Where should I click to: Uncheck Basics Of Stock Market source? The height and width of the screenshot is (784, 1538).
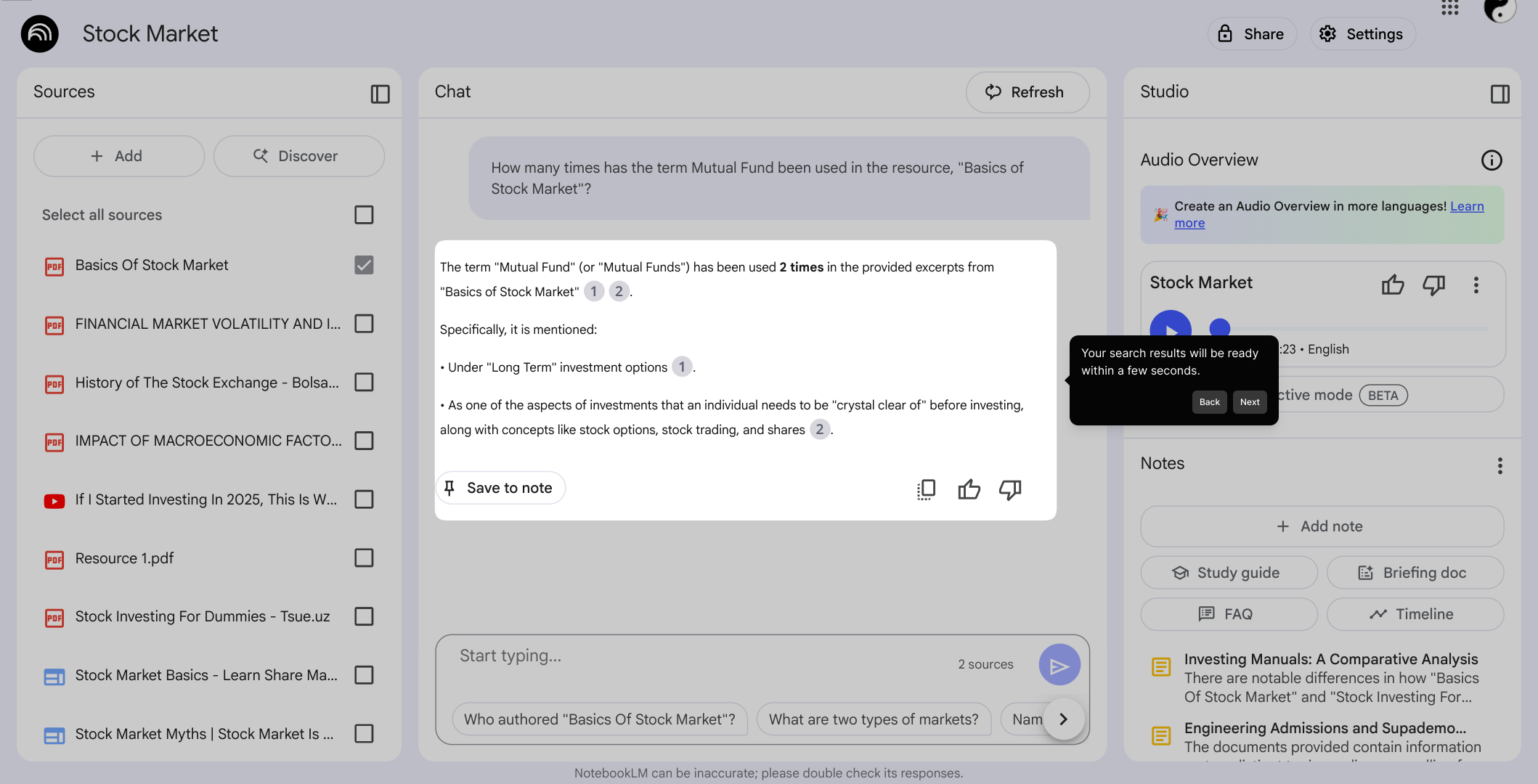pyautogui.click(x=364, y=265)
